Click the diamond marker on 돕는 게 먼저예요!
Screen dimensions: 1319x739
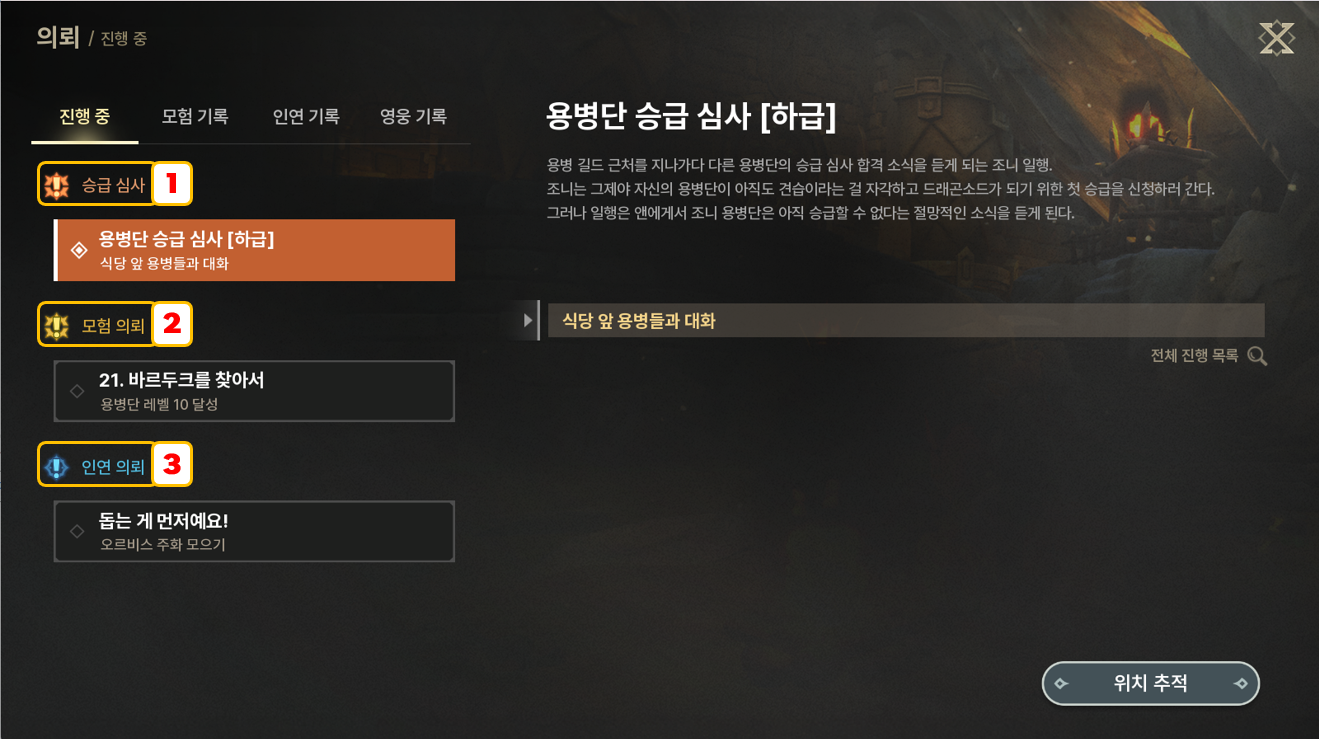coord(78,531)
